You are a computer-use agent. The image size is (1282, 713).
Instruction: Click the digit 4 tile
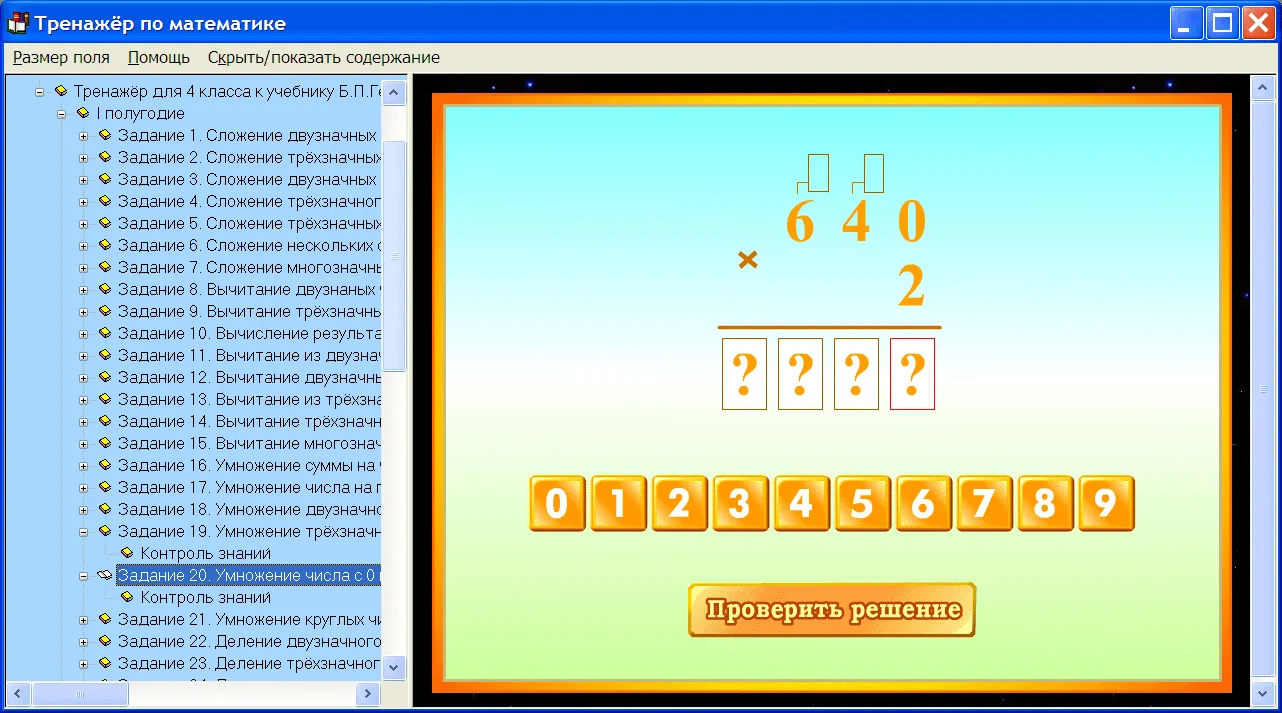pos(801,503)
